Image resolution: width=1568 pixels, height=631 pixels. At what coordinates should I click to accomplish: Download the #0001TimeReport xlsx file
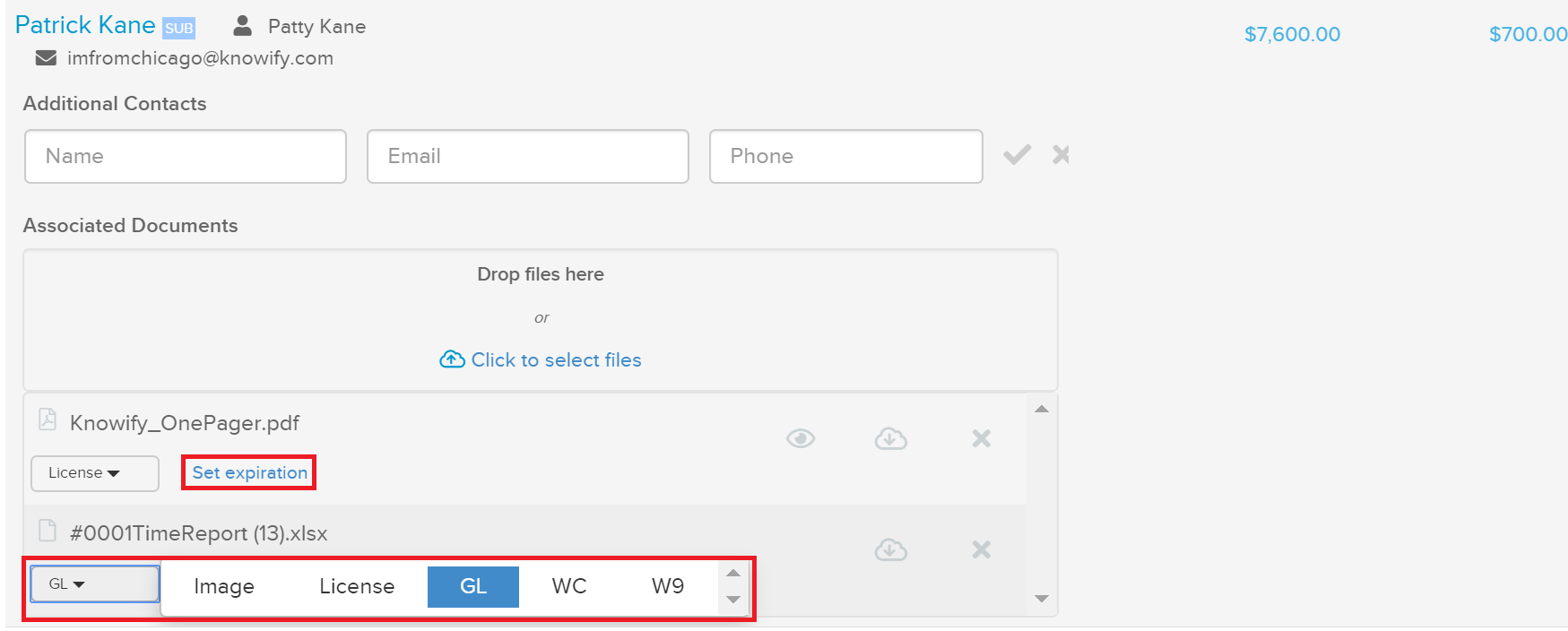click(x=891, y=549)
